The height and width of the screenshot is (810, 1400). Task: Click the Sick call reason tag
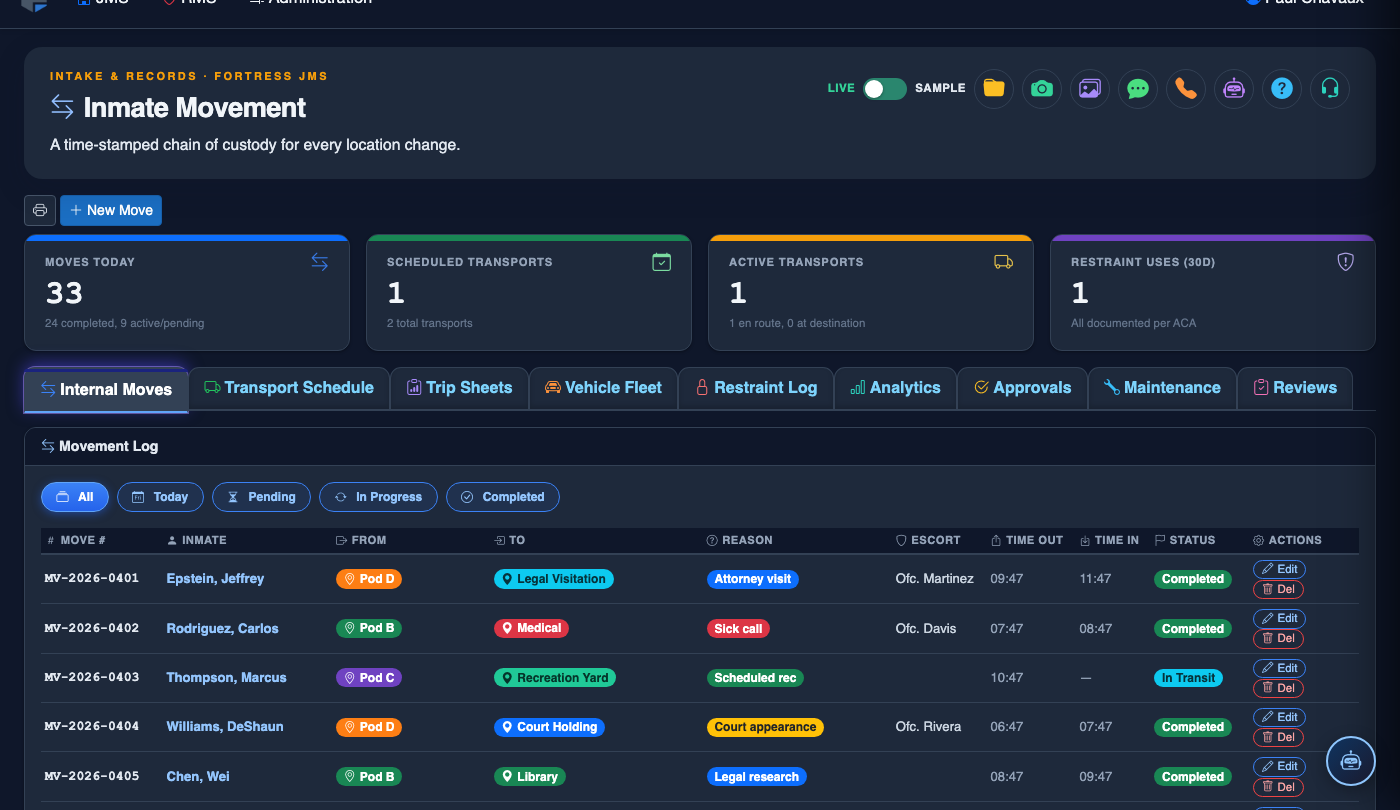(x=738, y=629)
